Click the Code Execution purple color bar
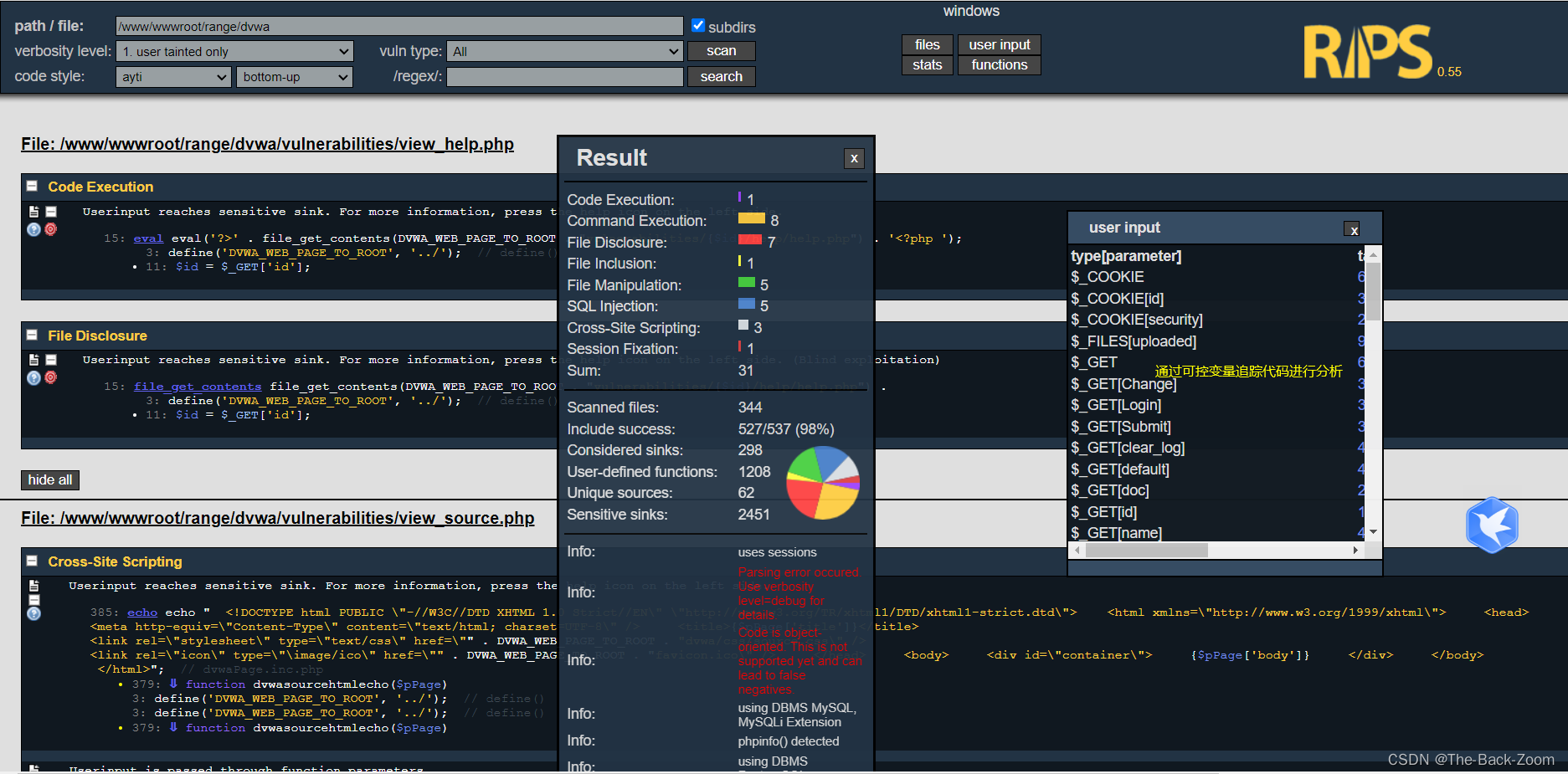The width and height of the screenshot is (1568, 774). click(x=740, y=197)
